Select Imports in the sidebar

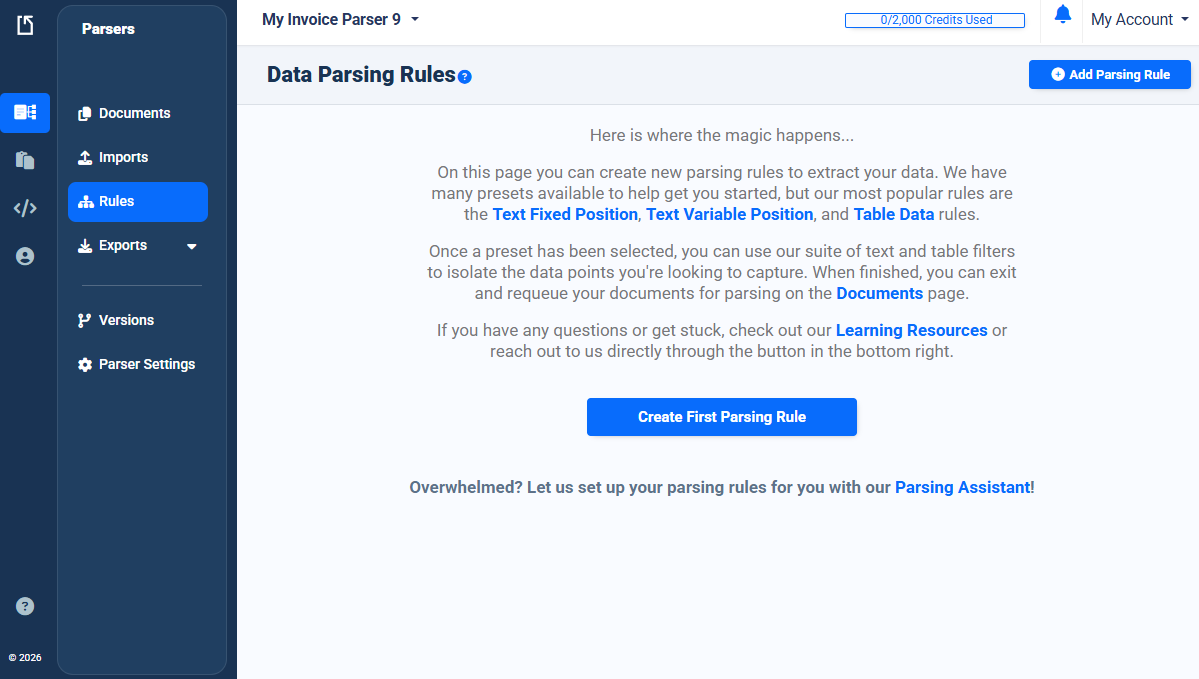(123, 157)
